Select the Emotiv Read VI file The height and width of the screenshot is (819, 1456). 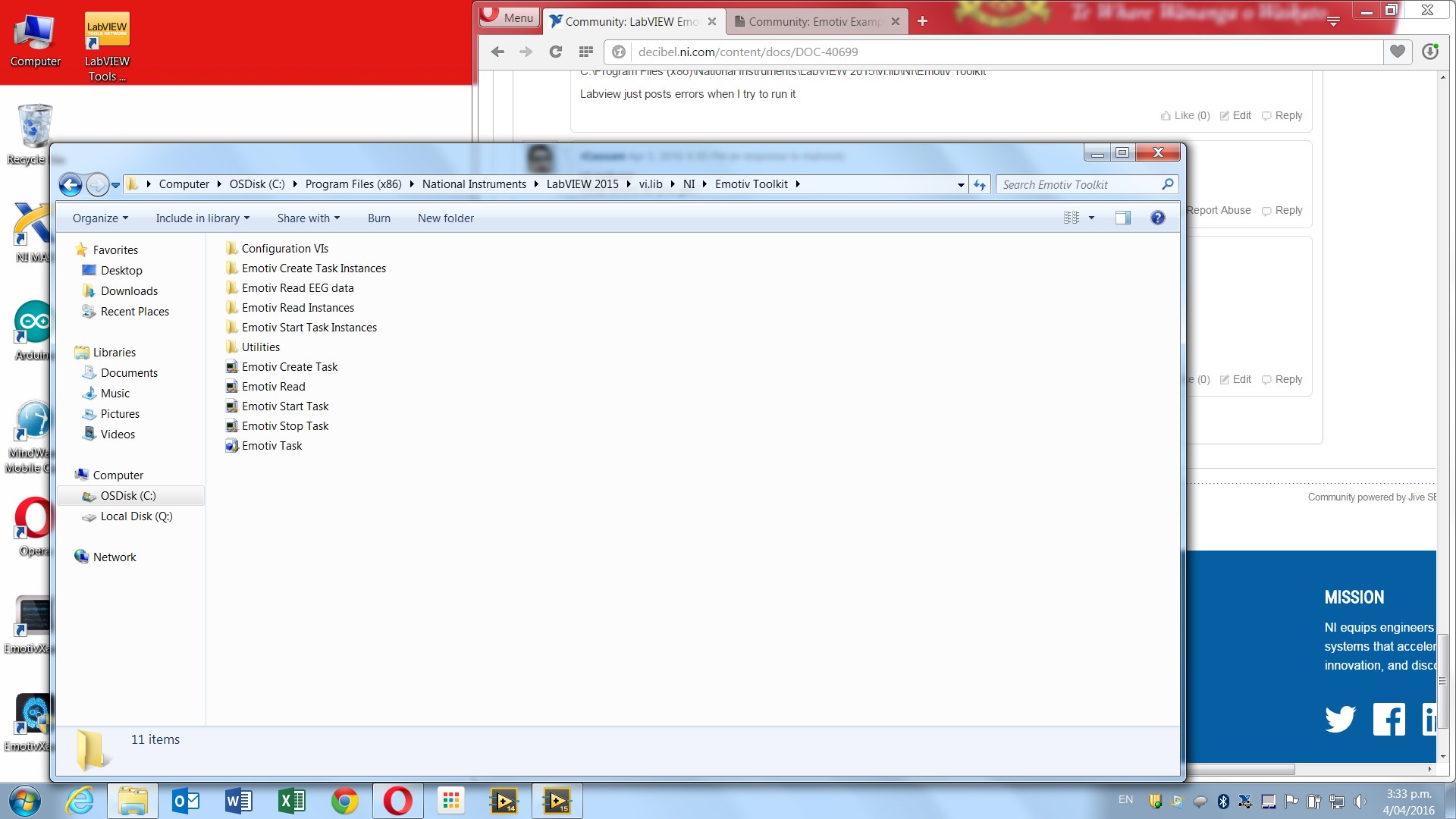265,387
